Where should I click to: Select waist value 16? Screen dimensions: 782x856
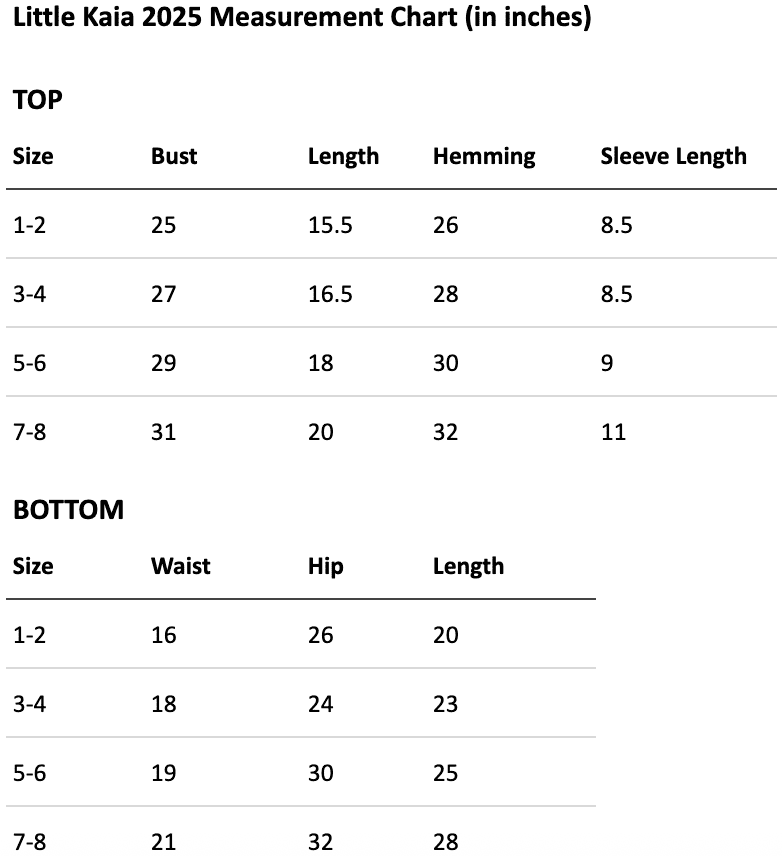[163, 635]
